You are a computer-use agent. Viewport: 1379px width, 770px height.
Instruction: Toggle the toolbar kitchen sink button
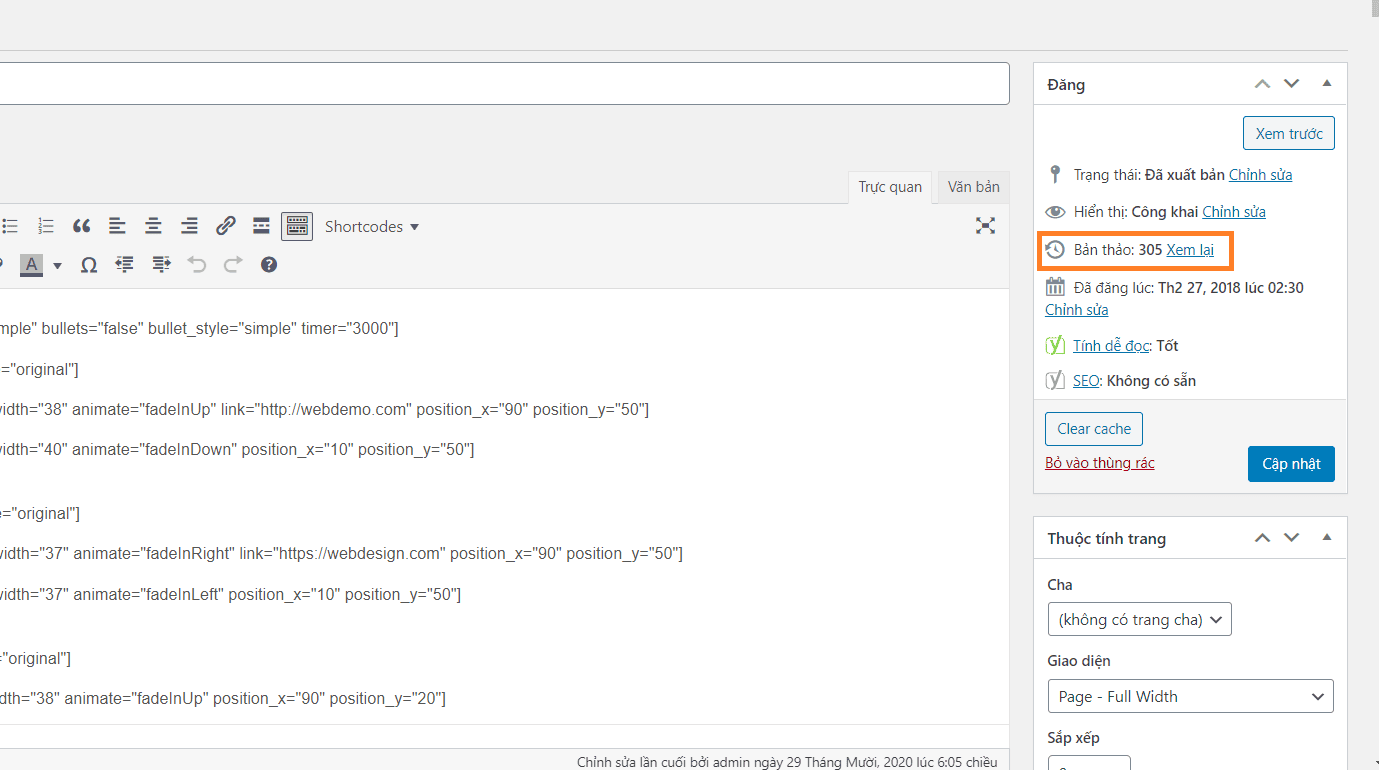pyautogui.click(x=297, y=226)
